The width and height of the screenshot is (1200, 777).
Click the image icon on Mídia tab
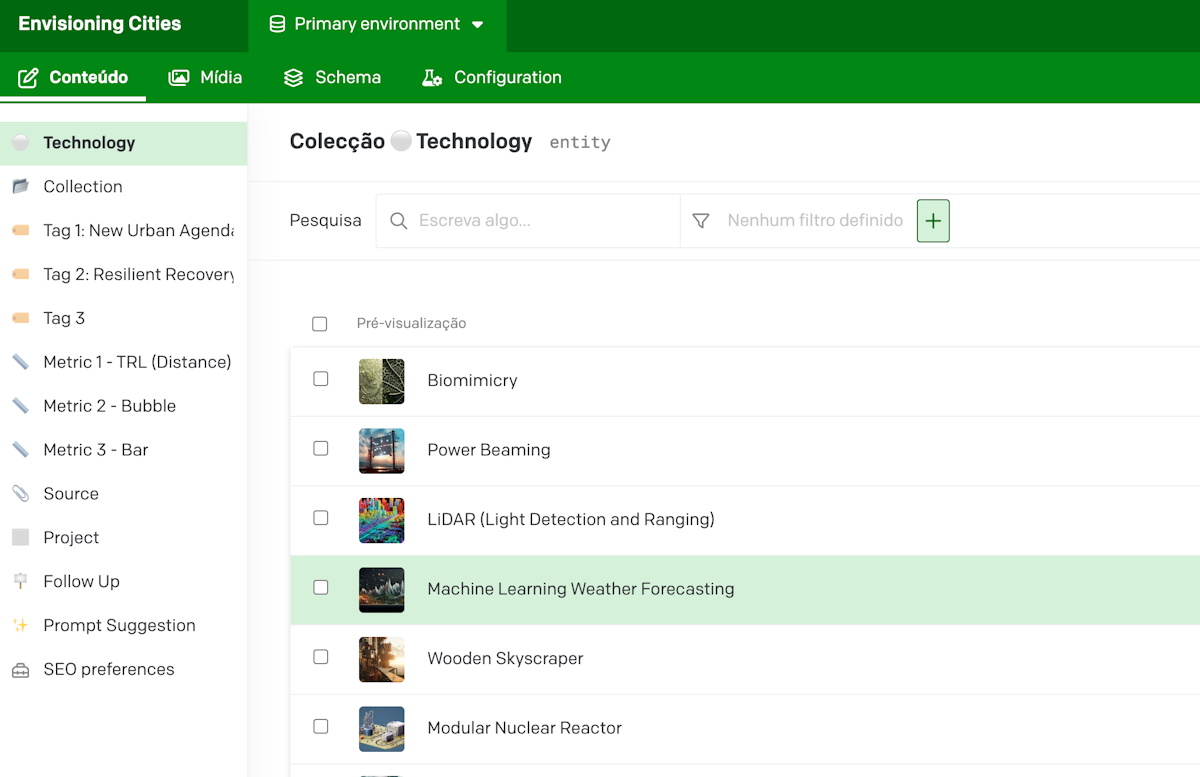point(179,77)
